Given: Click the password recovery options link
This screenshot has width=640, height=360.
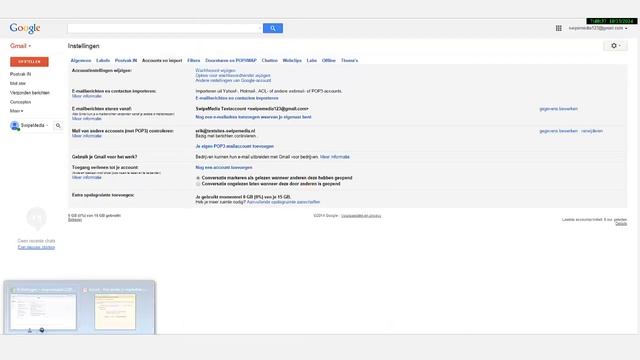Looking at the screenshot, I should (x=233, y=76).
